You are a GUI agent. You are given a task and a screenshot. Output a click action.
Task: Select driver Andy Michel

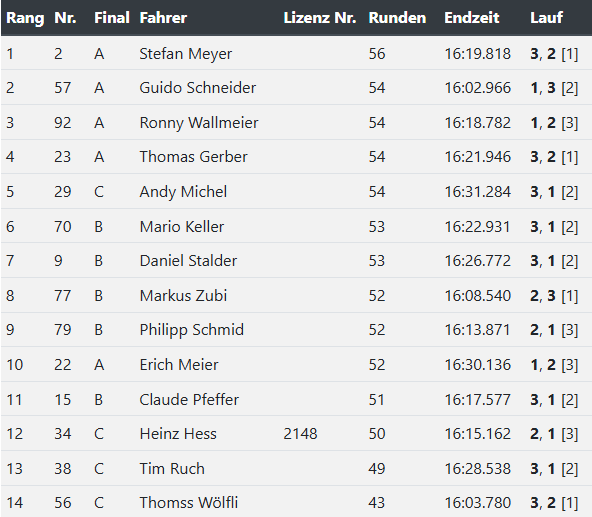click(x=183, y=192)
